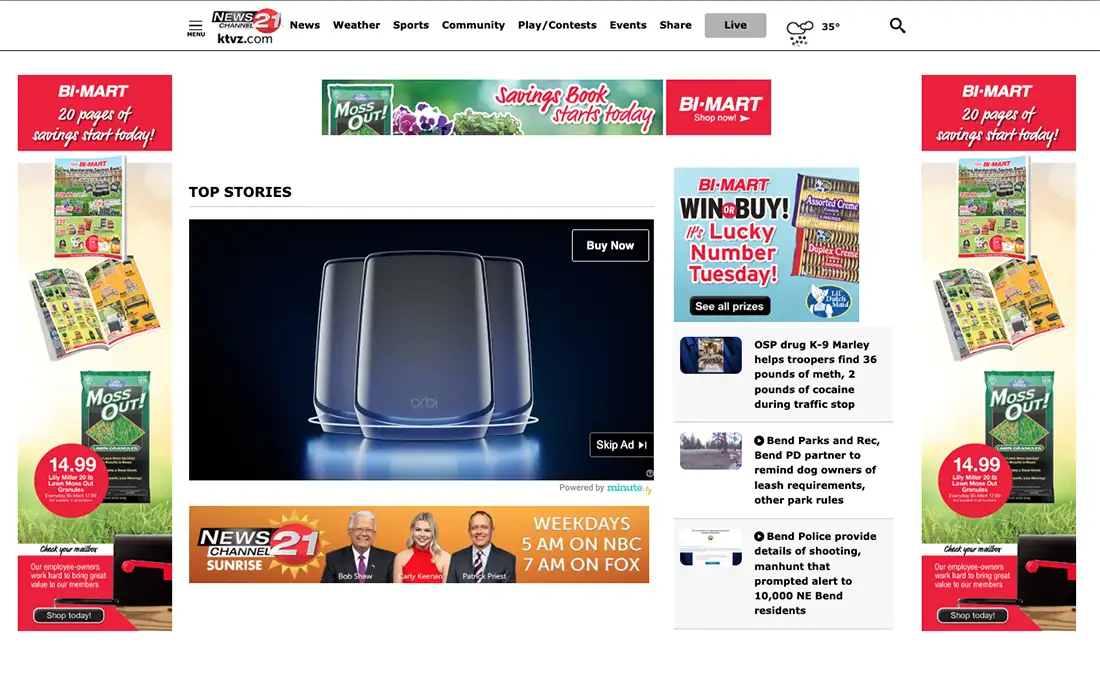Click the Live button

click(x=735, y=25)
